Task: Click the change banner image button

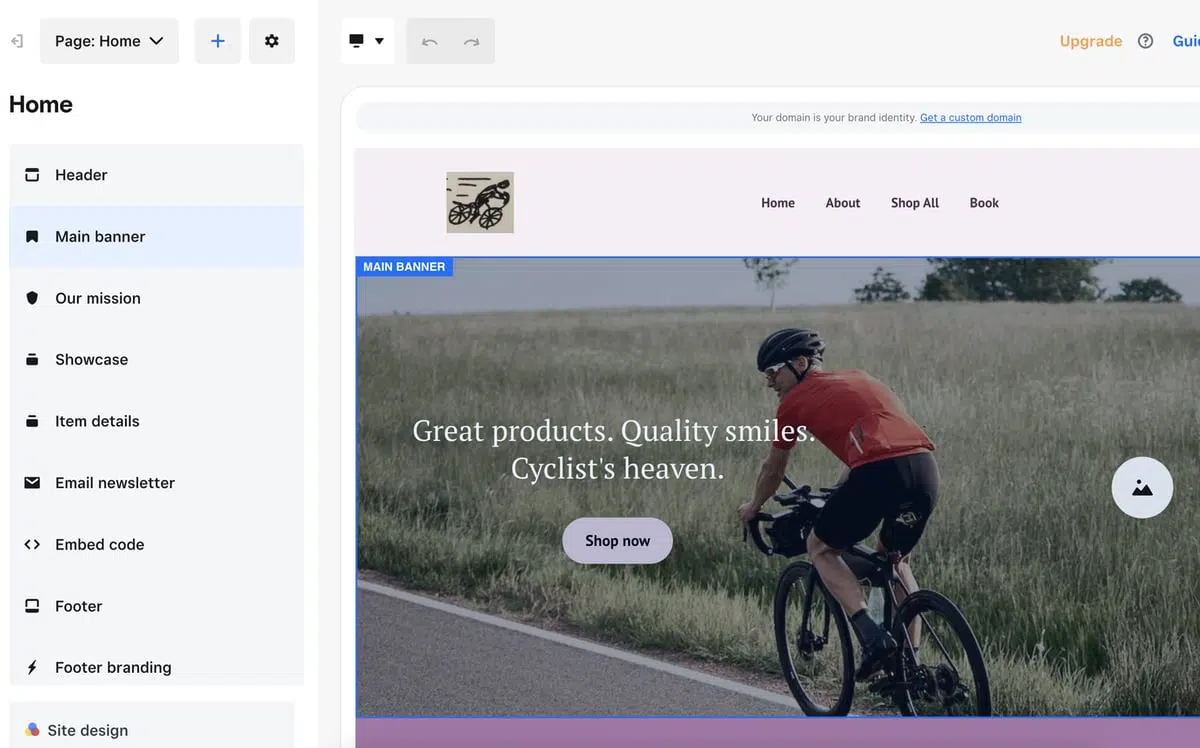Action: pyautogui.click(x=1141, y=488)
